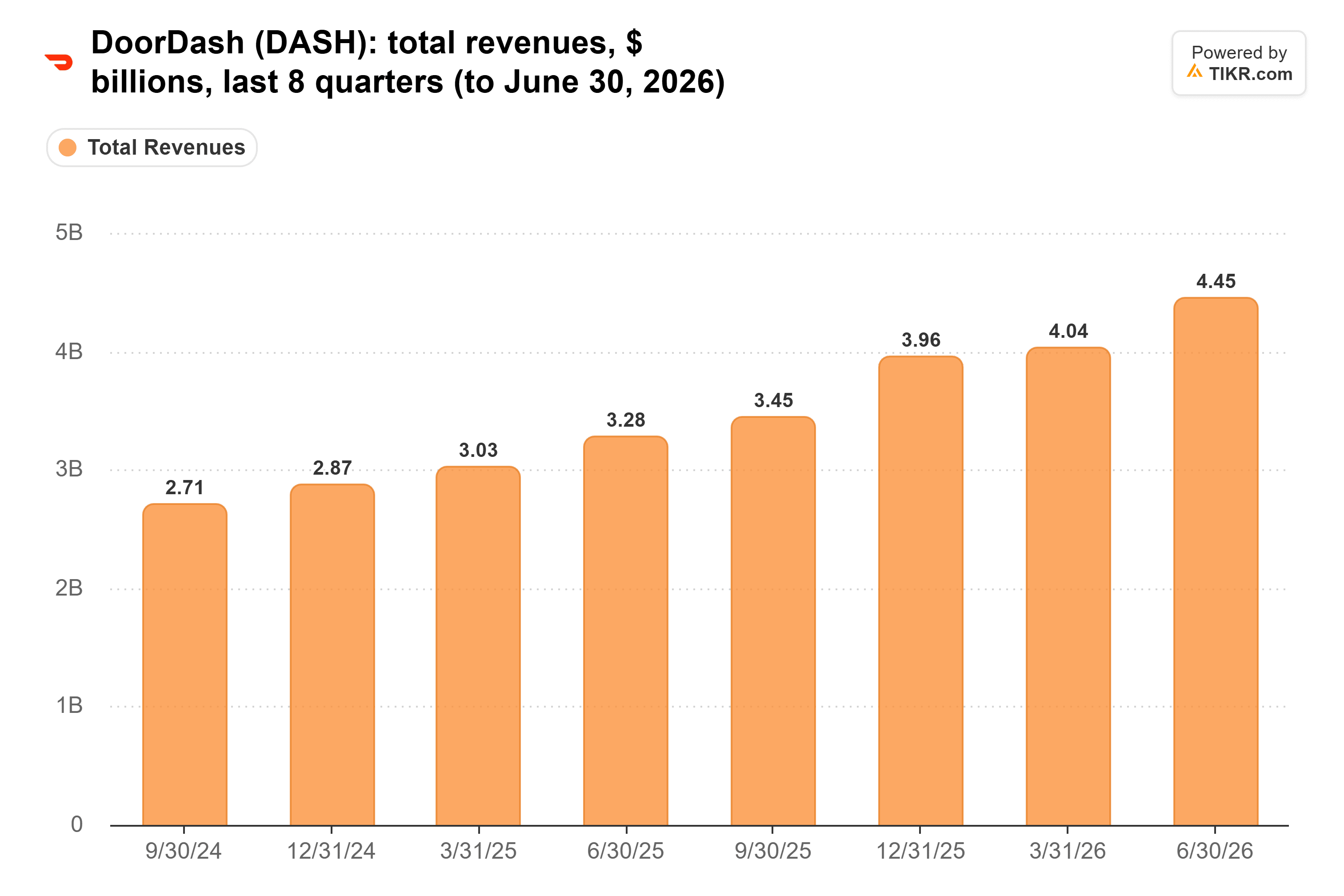Click the orange Total Revenues legend dot

[68, 148]
